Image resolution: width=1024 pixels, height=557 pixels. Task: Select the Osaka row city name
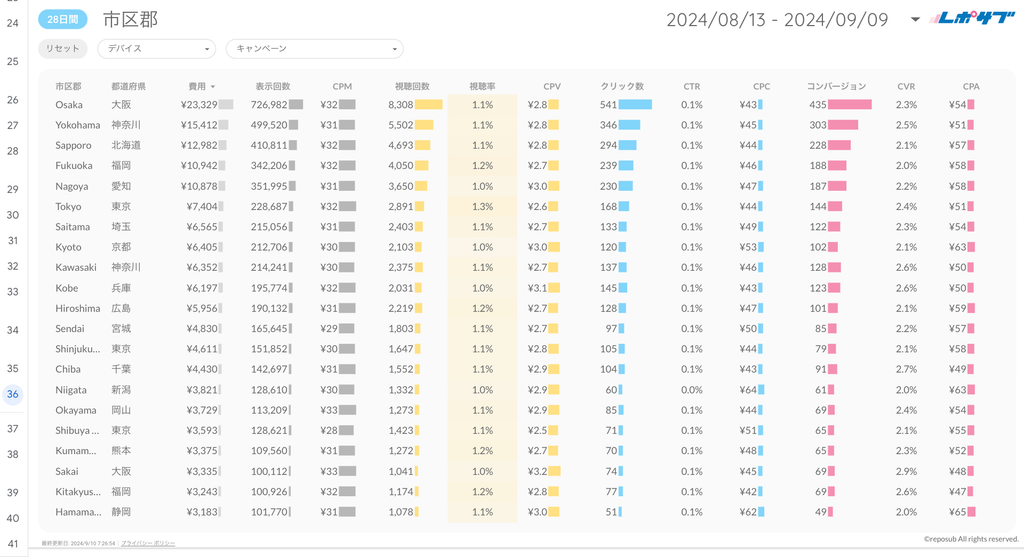69,105
